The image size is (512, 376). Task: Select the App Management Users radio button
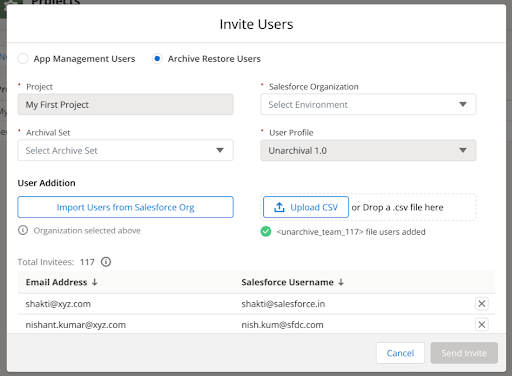point(23,59)
